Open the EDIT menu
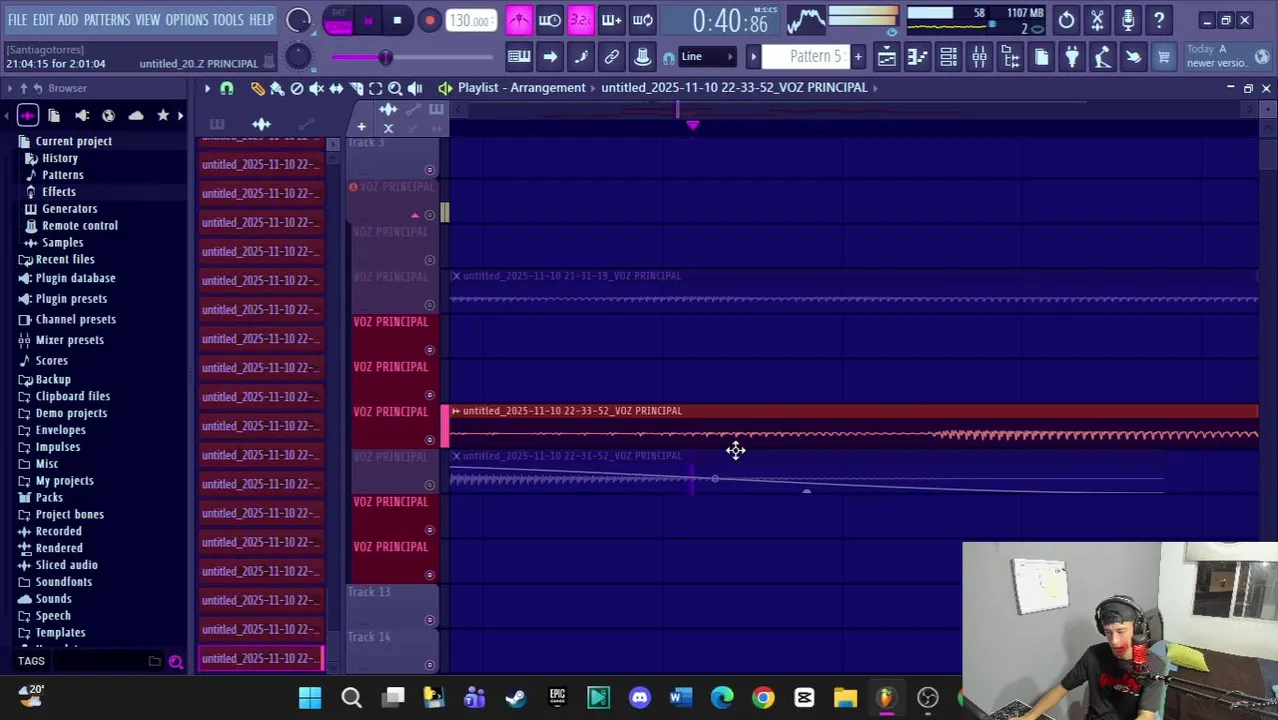Screen dimensions: 1278x720 click(x=43, y=20)
